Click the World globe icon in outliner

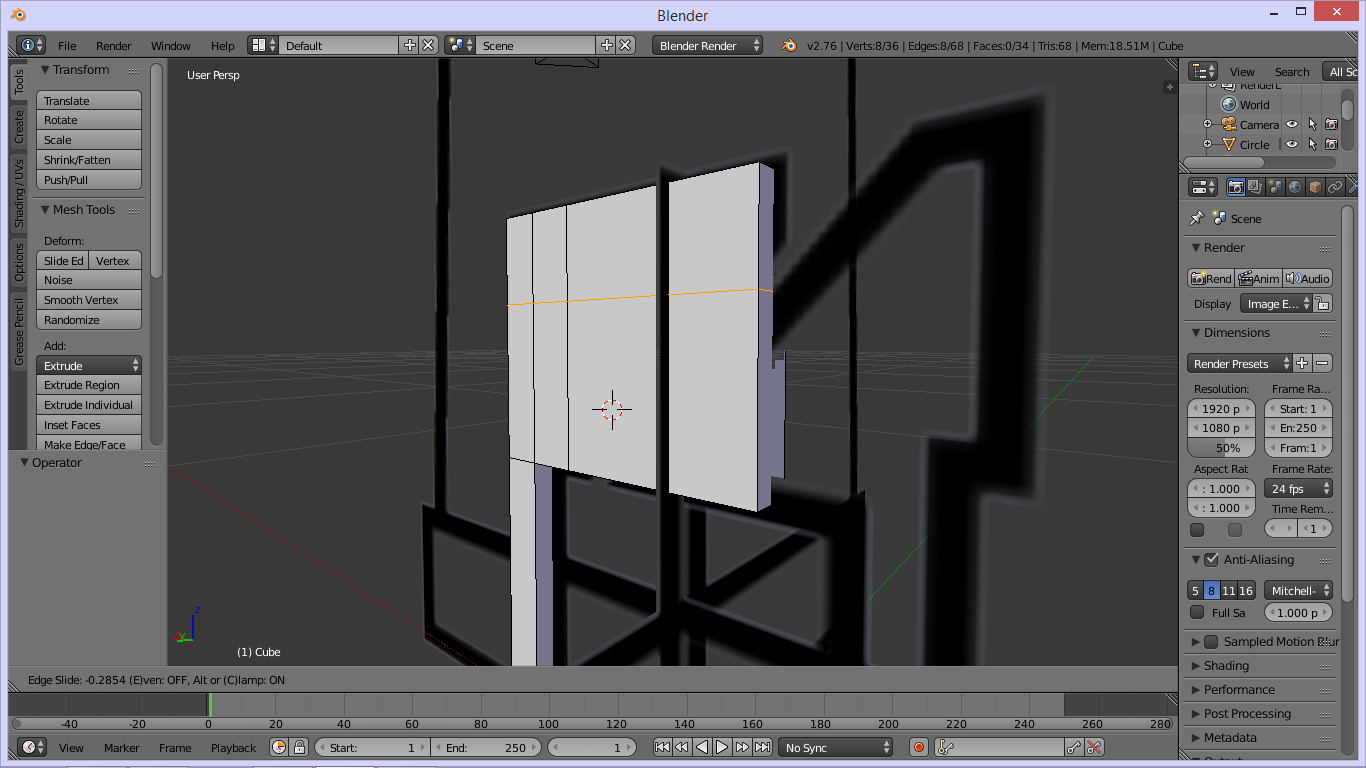(x=1229, y=104)
